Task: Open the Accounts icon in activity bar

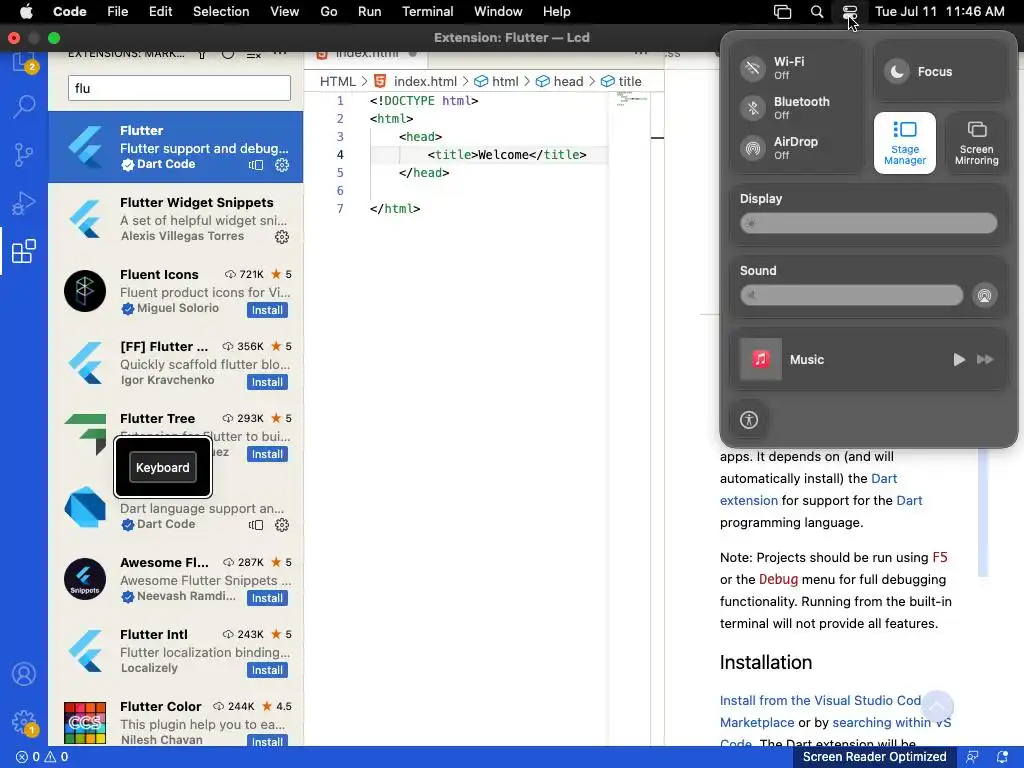Action: click(24, 674)
